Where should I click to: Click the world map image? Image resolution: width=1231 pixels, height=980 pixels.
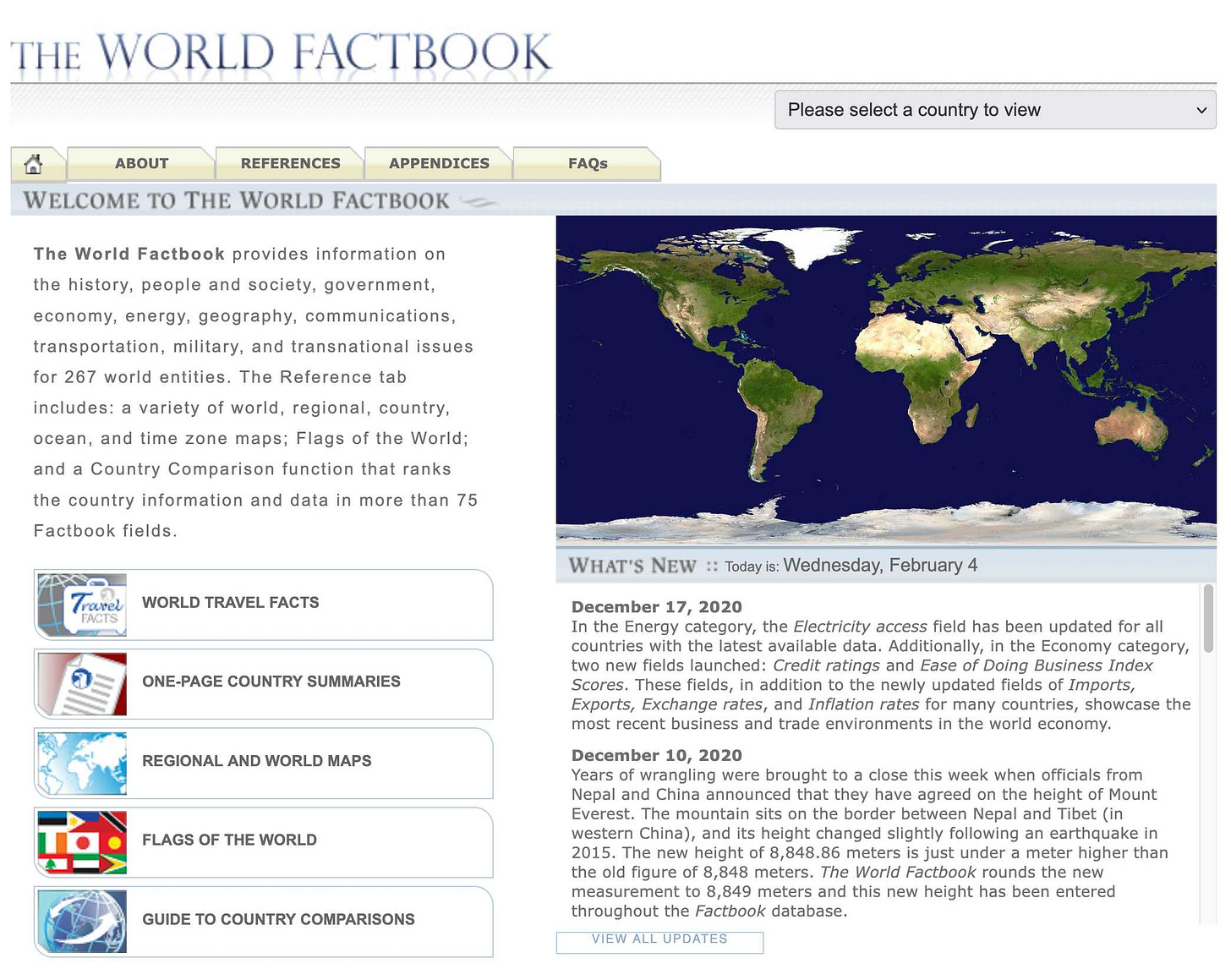[x=886, y=379]
